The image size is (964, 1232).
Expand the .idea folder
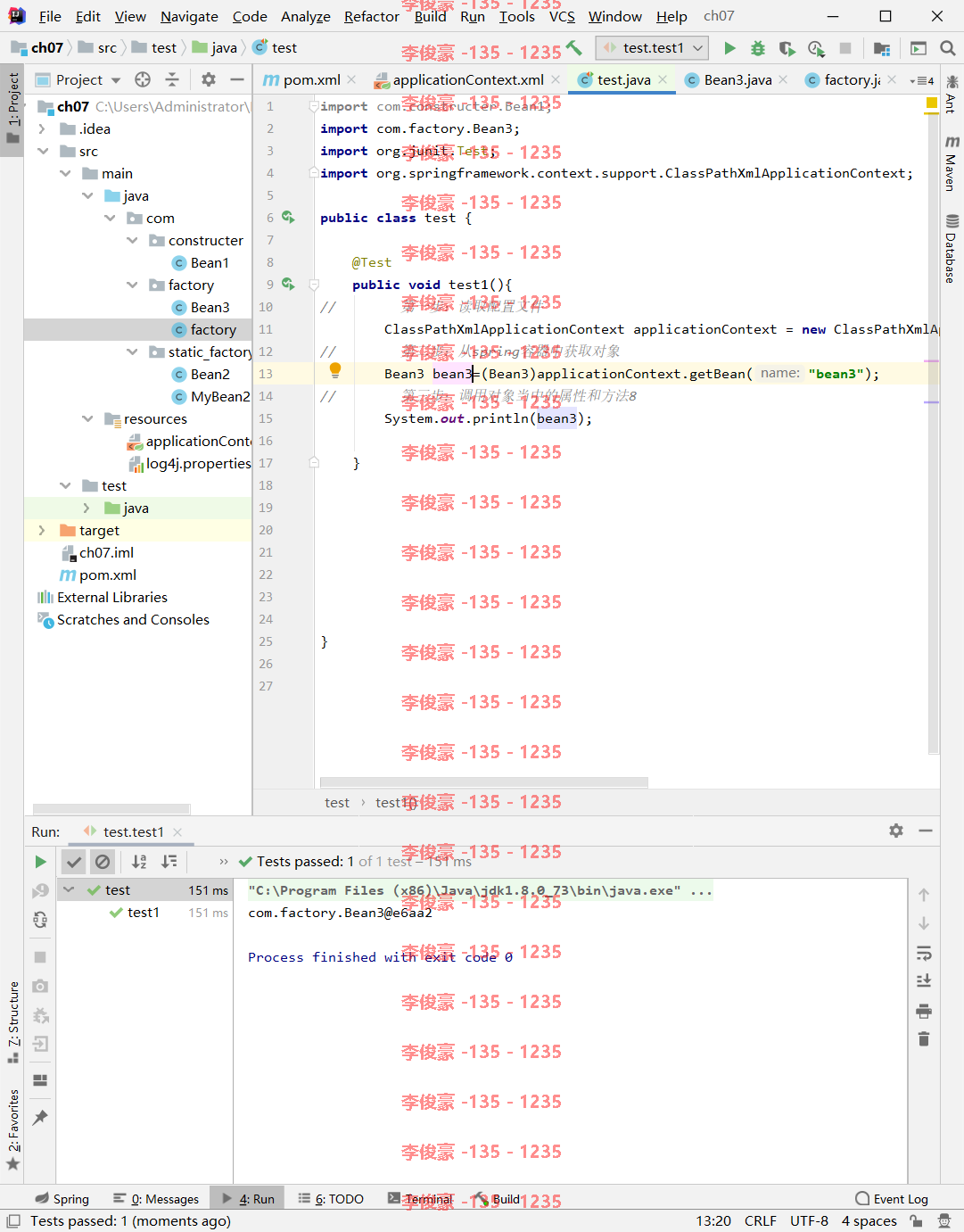[42, 128]
